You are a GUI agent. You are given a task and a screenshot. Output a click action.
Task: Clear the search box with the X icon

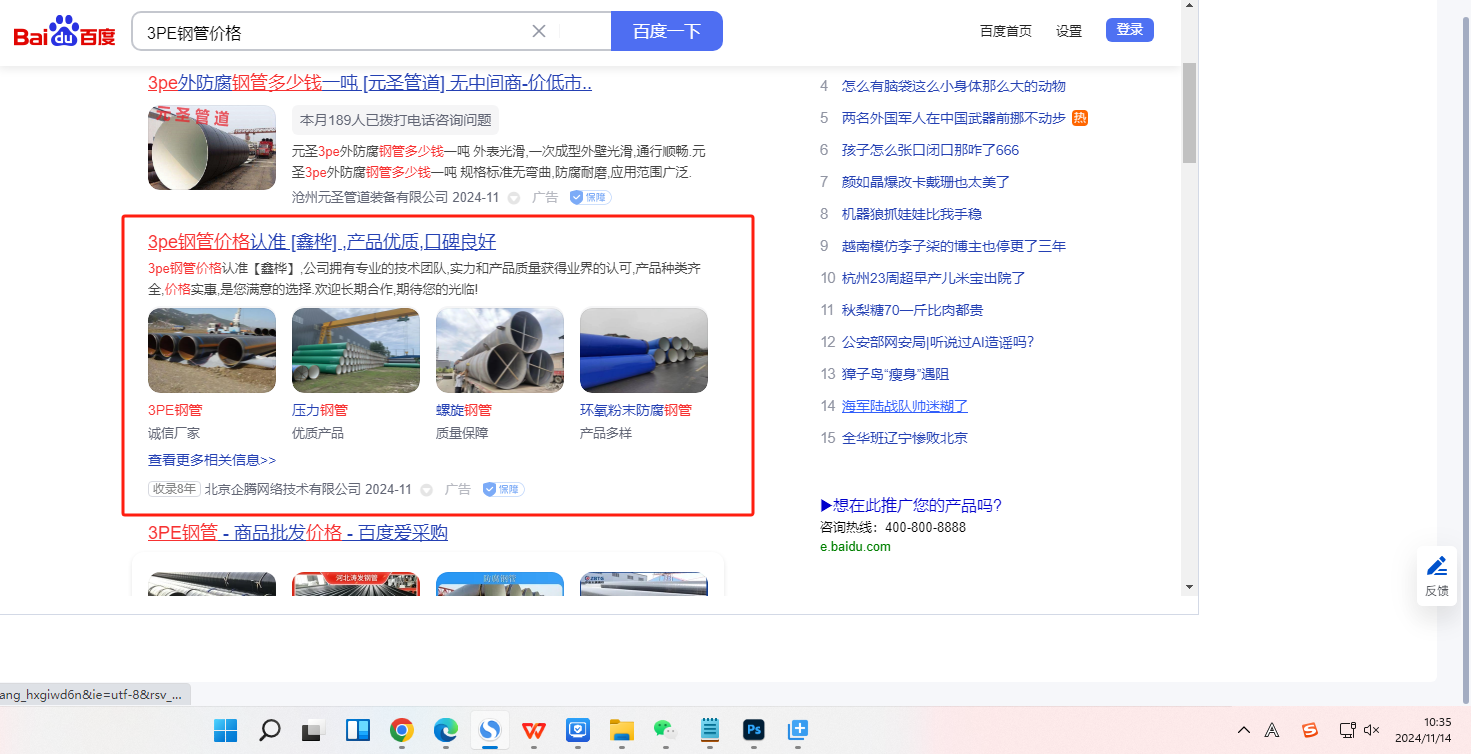point(539,31)
